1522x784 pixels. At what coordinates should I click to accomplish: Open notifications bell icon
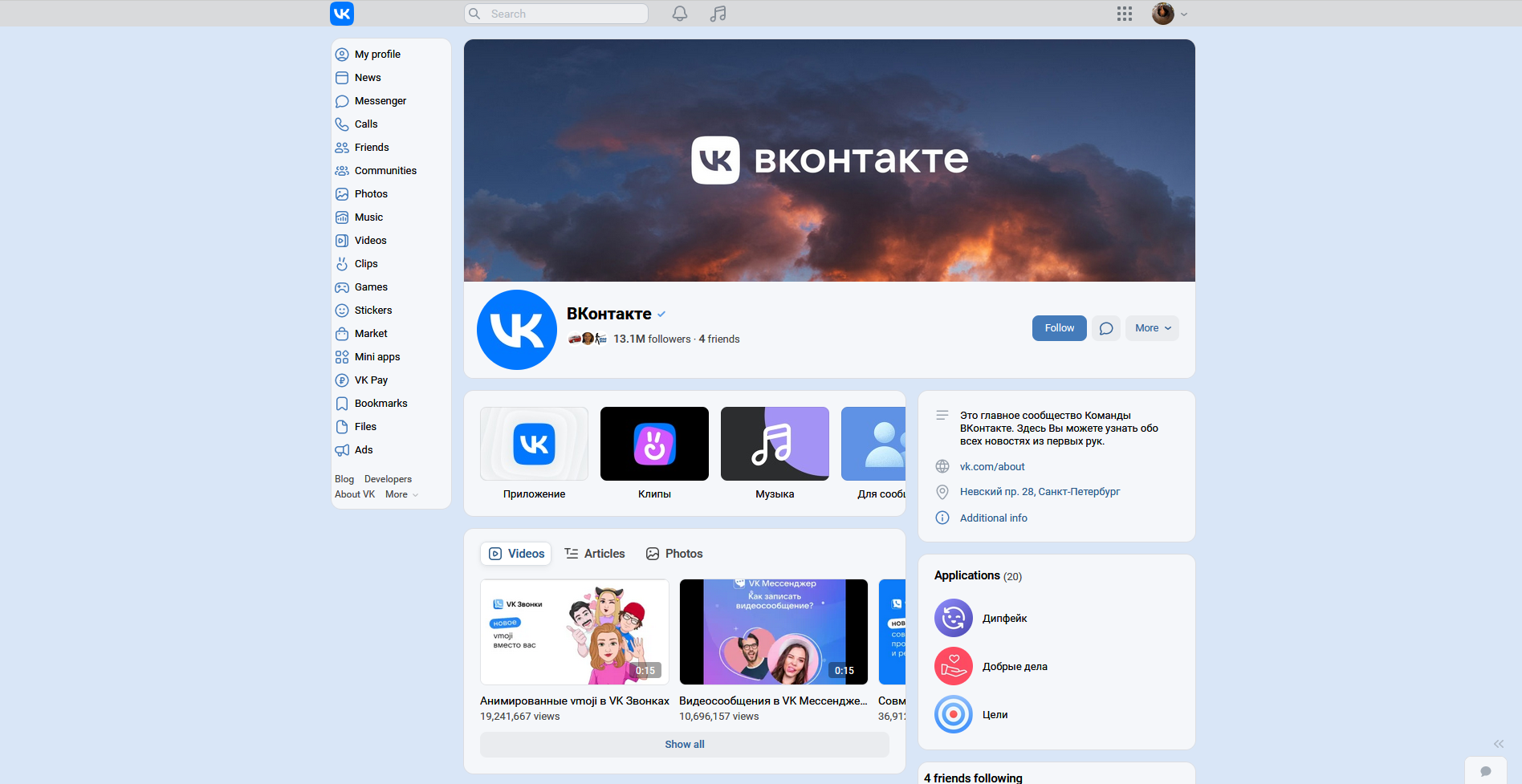coord(680,14)
